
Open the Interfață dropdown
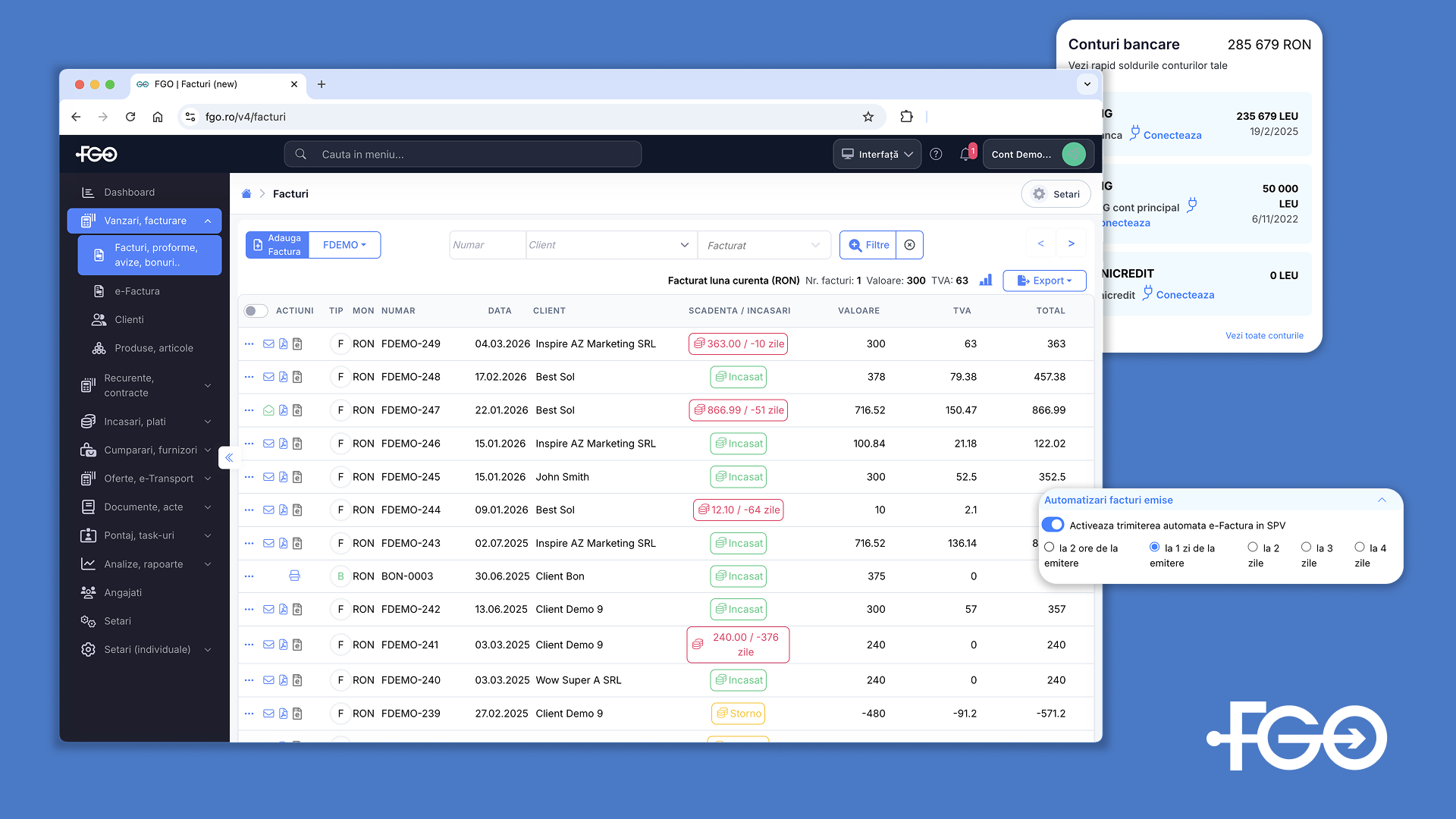click(877, 154)
